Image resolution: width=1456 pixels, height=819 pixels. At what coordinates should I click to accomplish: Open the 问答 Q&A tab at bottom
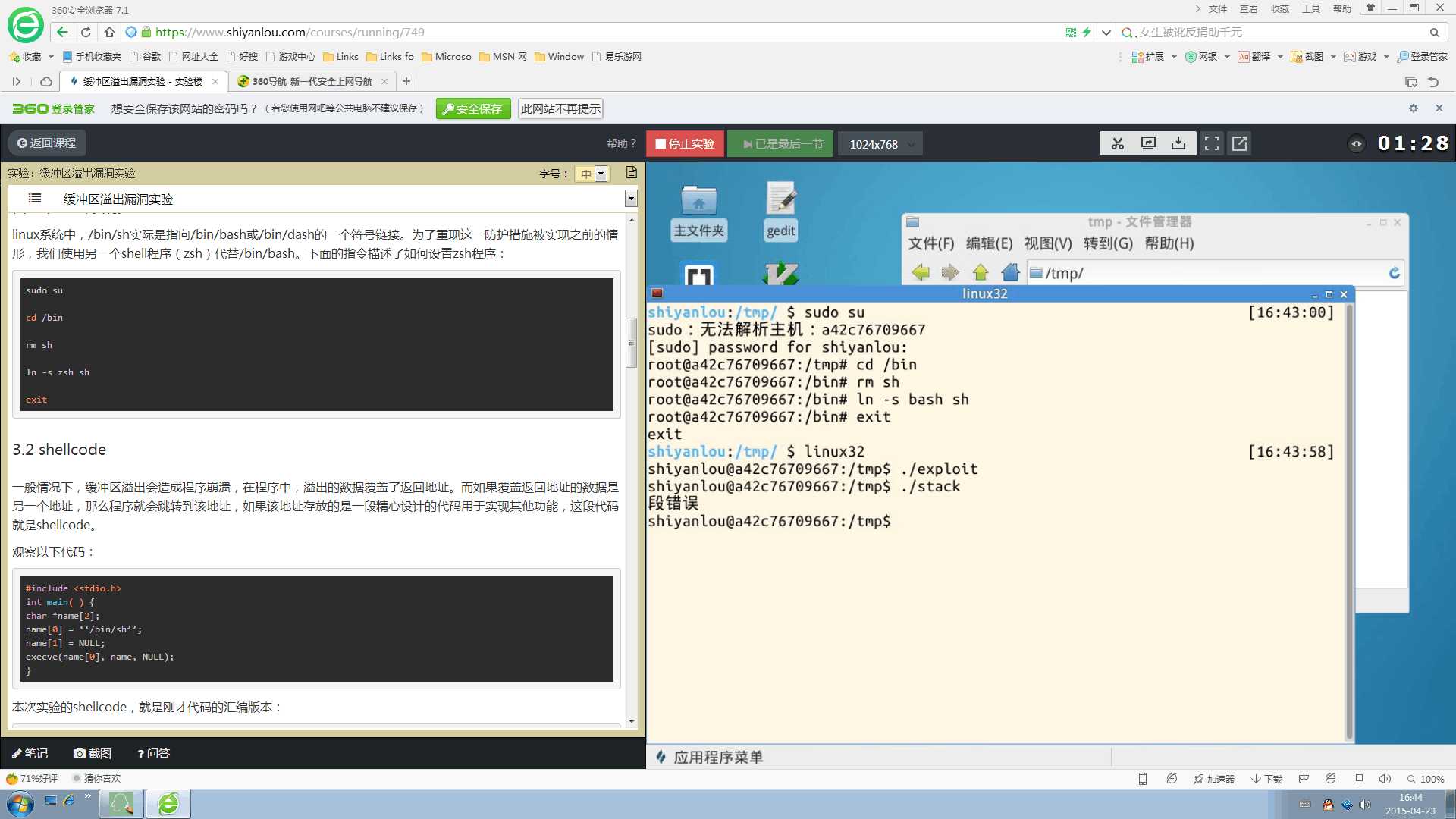(x=153, y=753)
